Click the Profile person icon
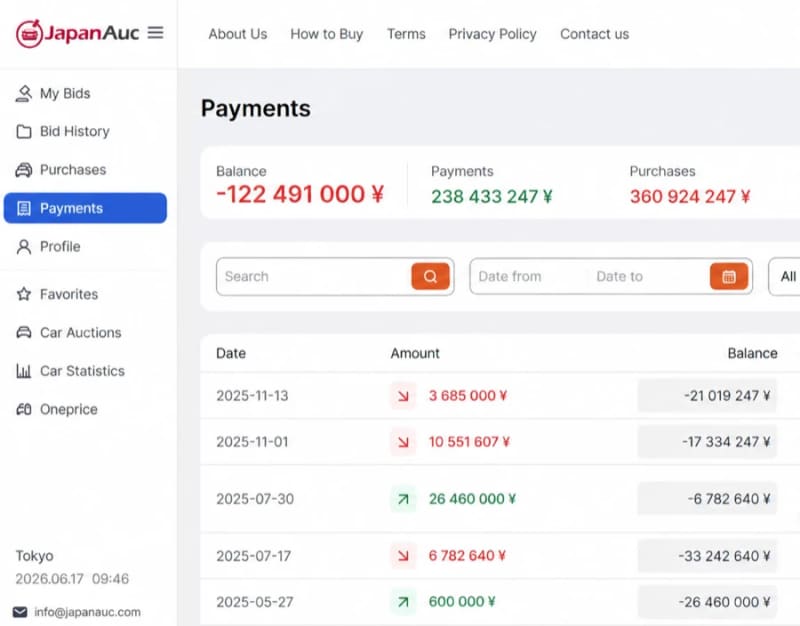The height and width of the screenshot is (626, 800). [23, 247]
